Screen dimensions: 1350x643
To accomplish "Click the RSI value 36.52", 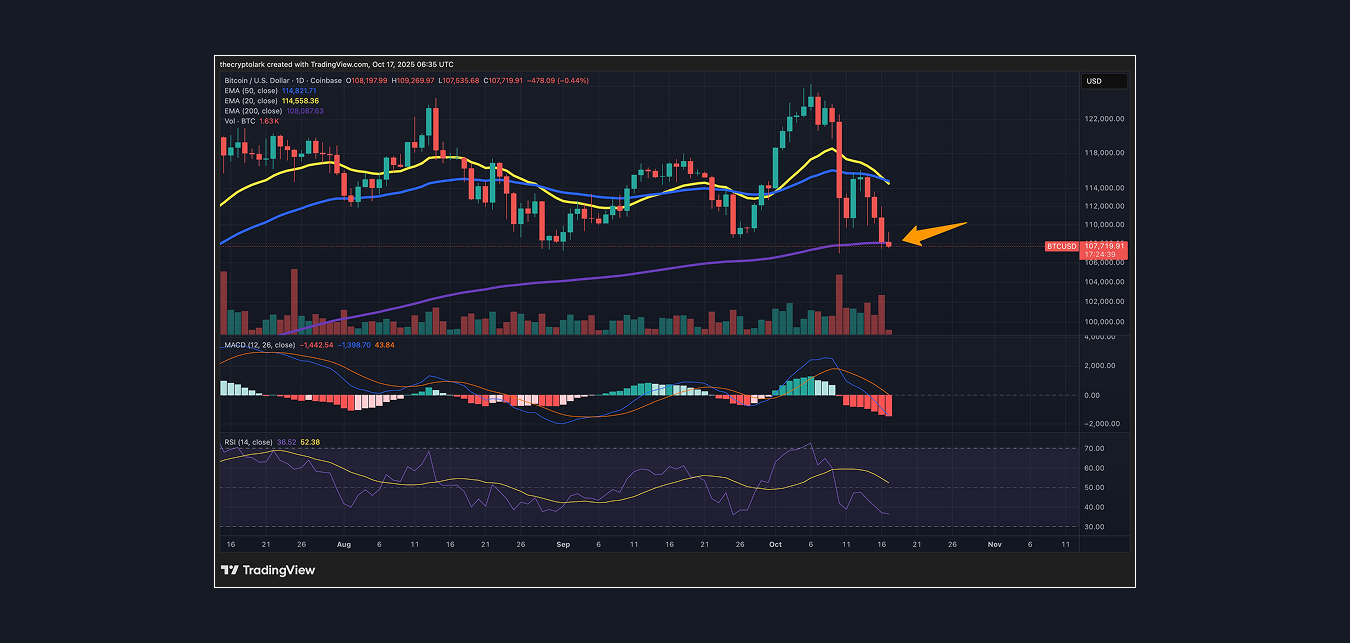I will click(x=285, y=442).
